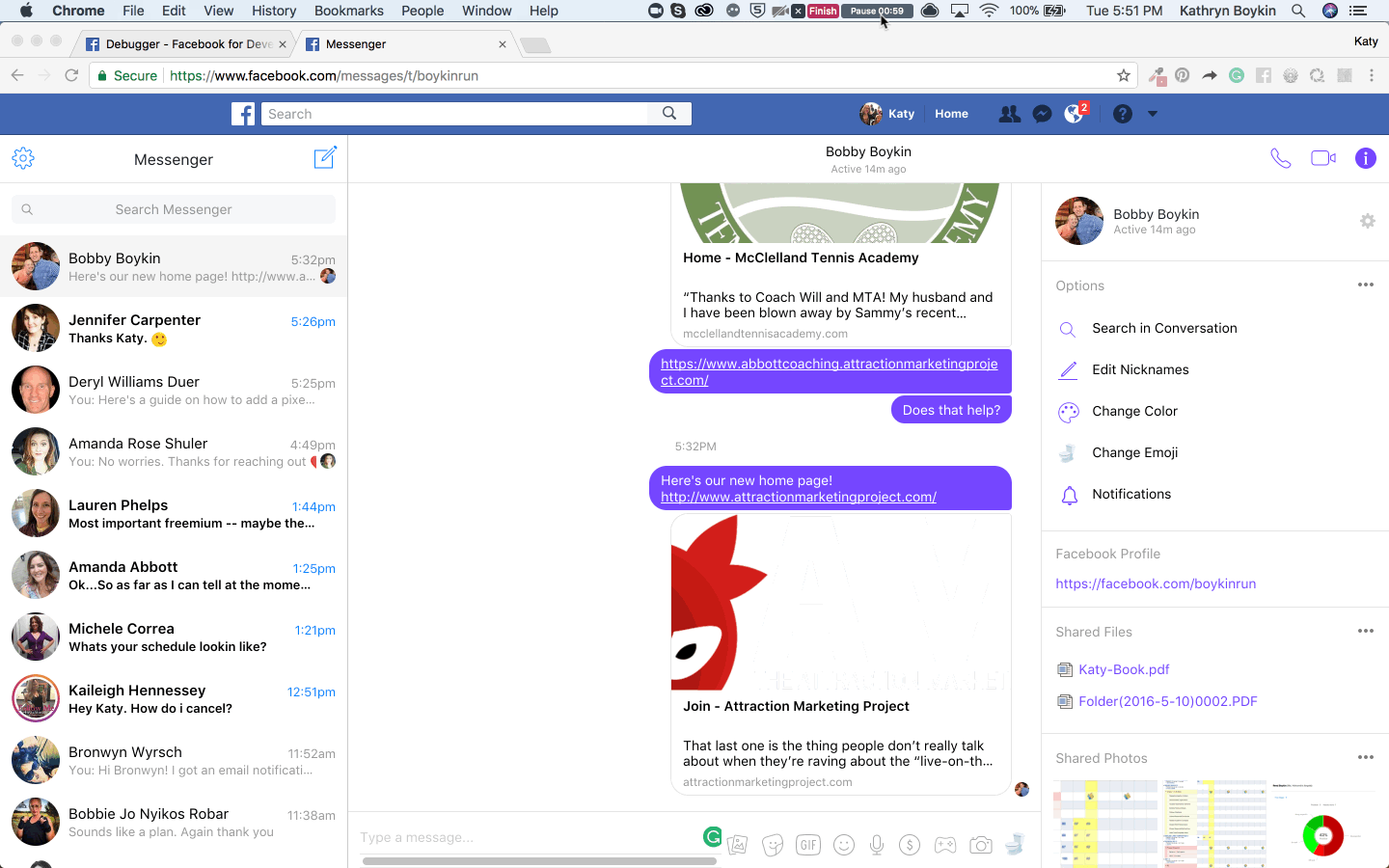The height and width of the screenshot is (868, 1389).
Task: Open the Katy-Book.pdf shared file
Action: [1124, 669]
